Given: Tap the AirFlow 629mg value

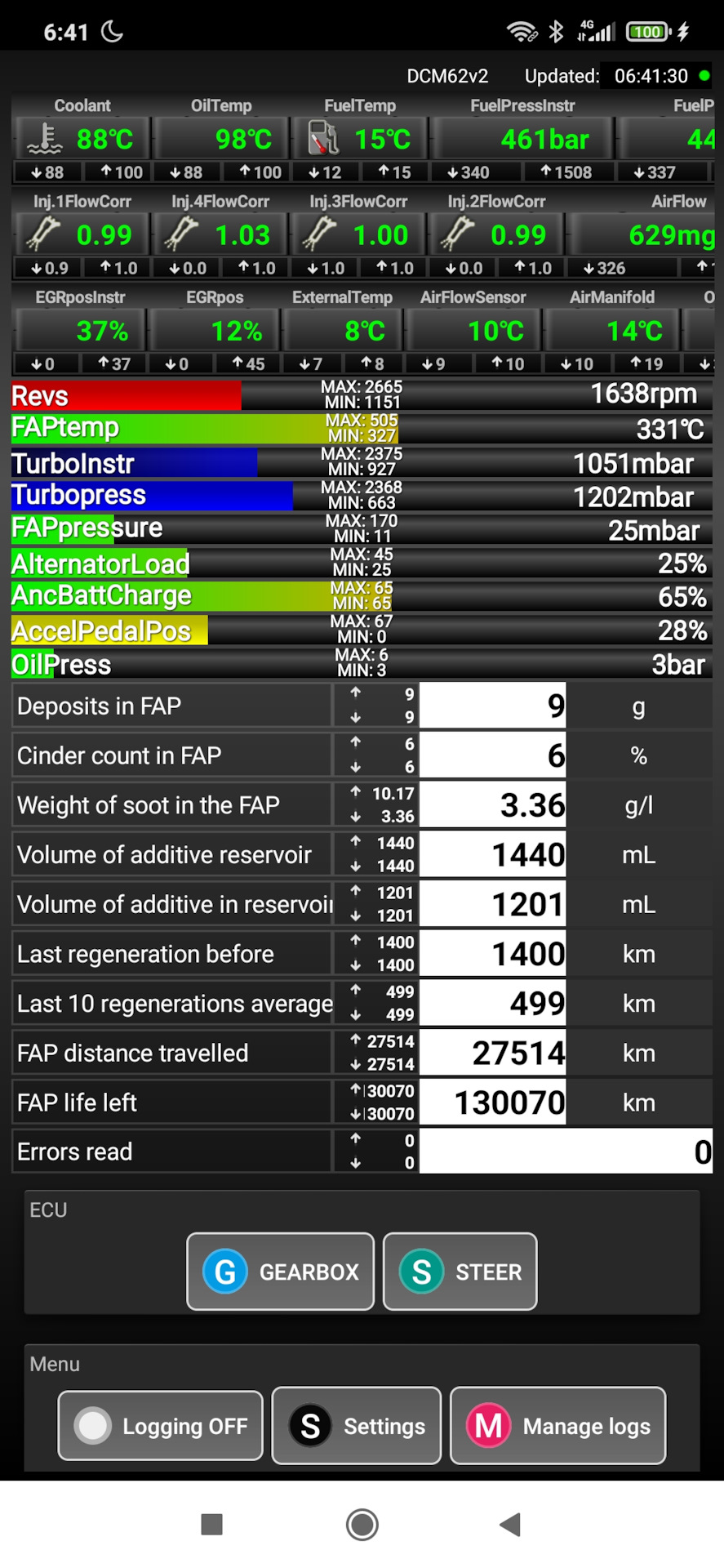Looking at the screenshot, I should [672, 235].
